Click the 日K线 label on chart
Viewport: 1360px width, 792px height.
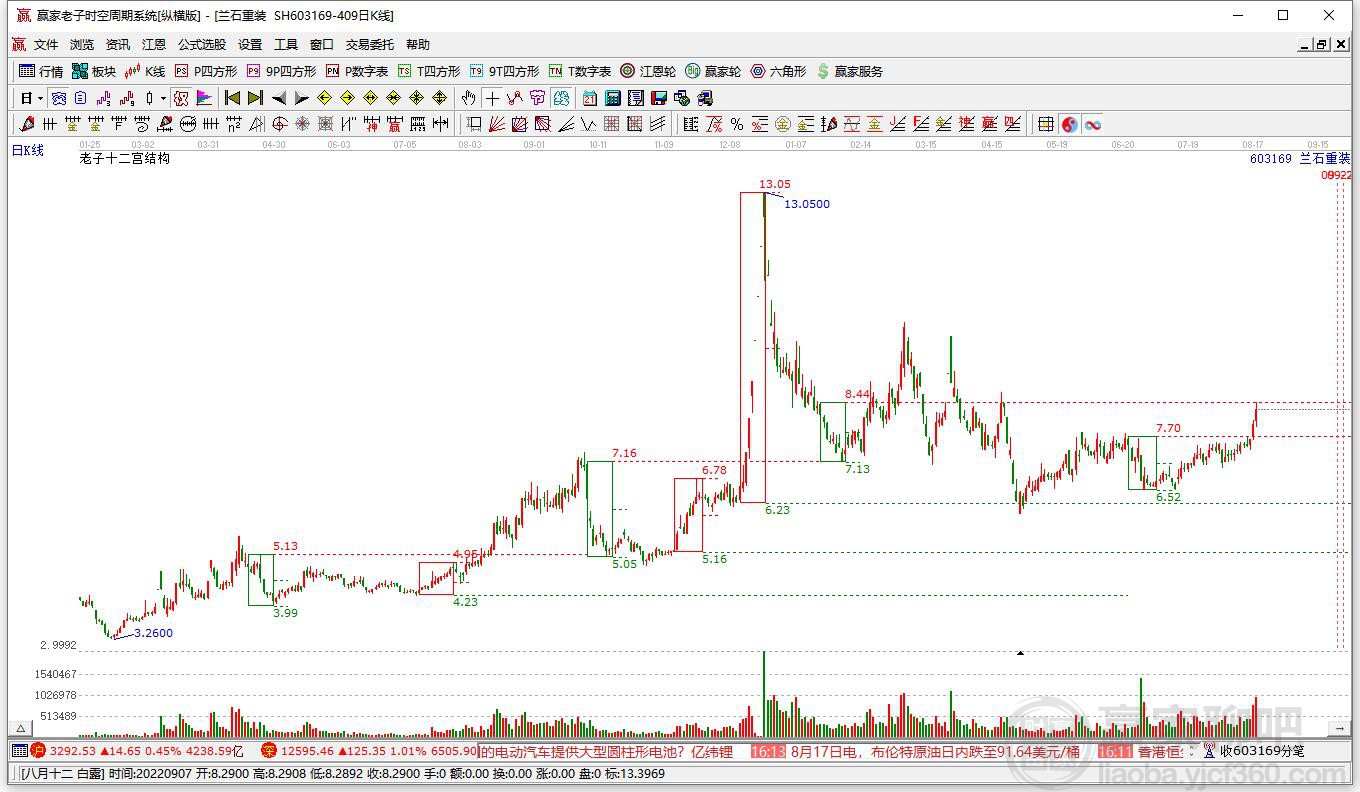(x=28, y=151)
